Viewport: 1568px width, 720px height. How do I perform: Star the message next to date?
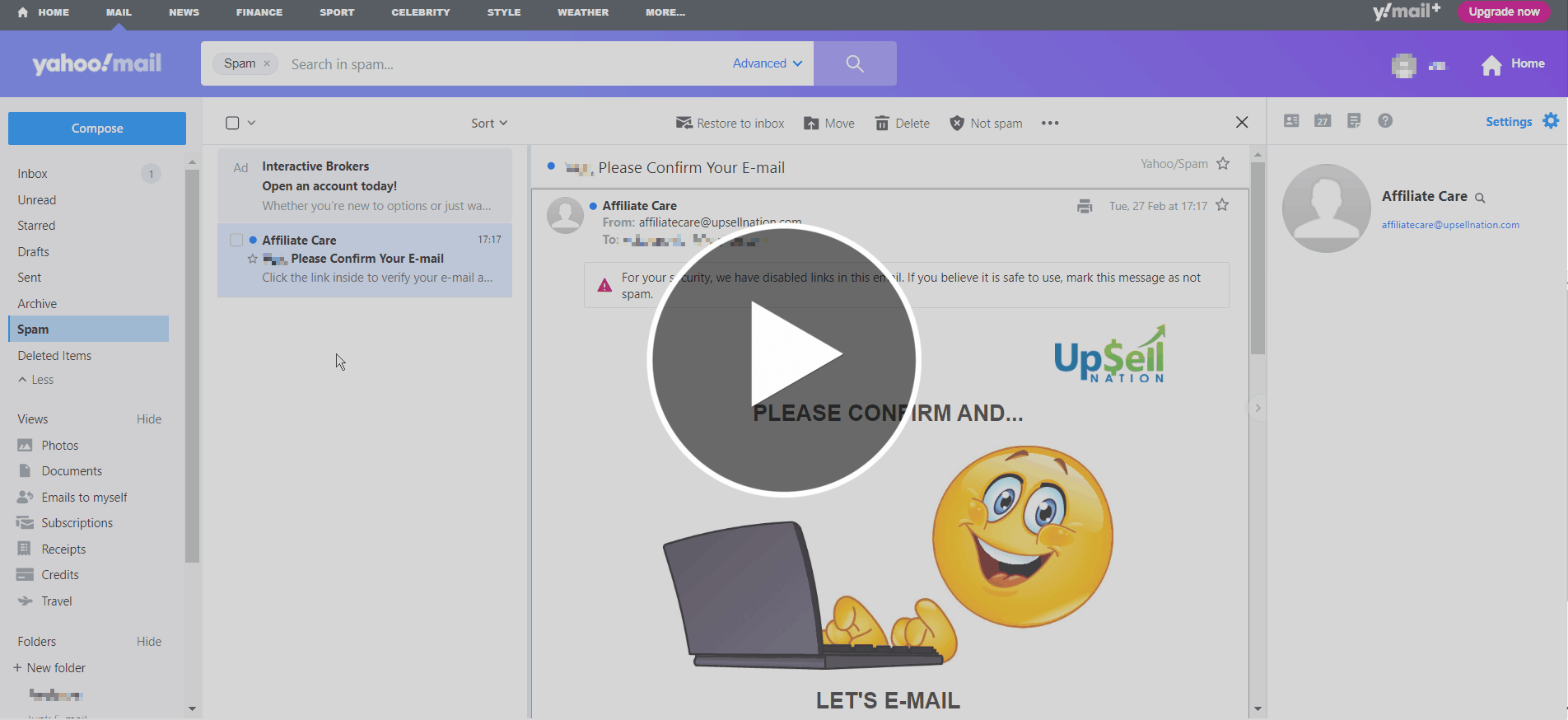(1222, 205)
